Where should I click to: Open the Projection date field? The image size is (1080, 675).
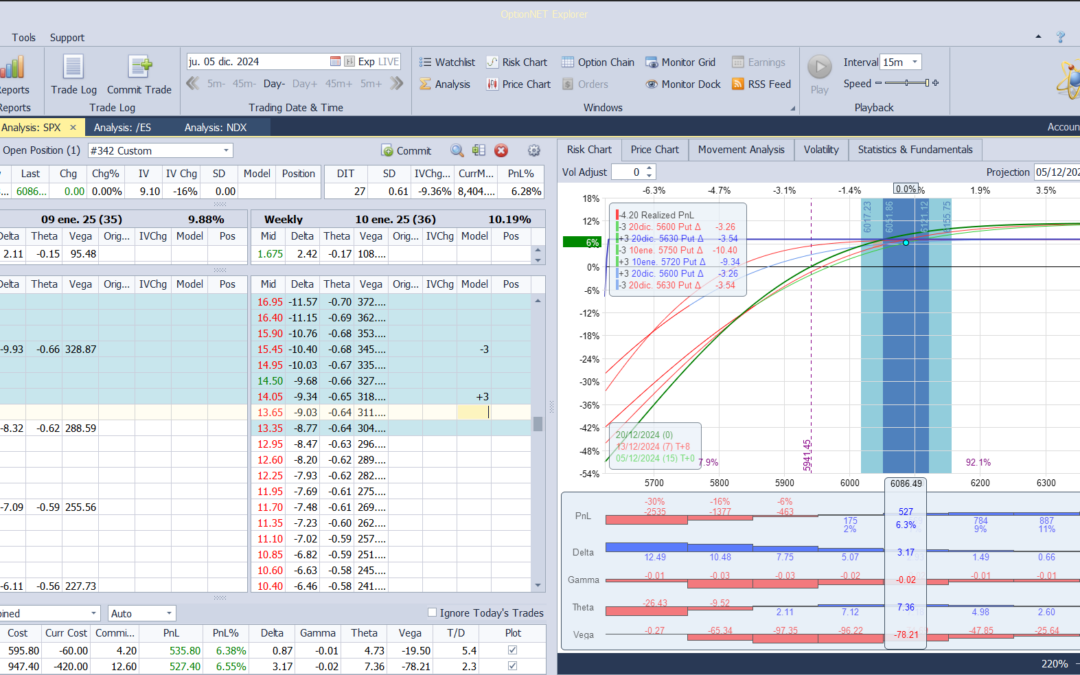[x=1057, y=172]
